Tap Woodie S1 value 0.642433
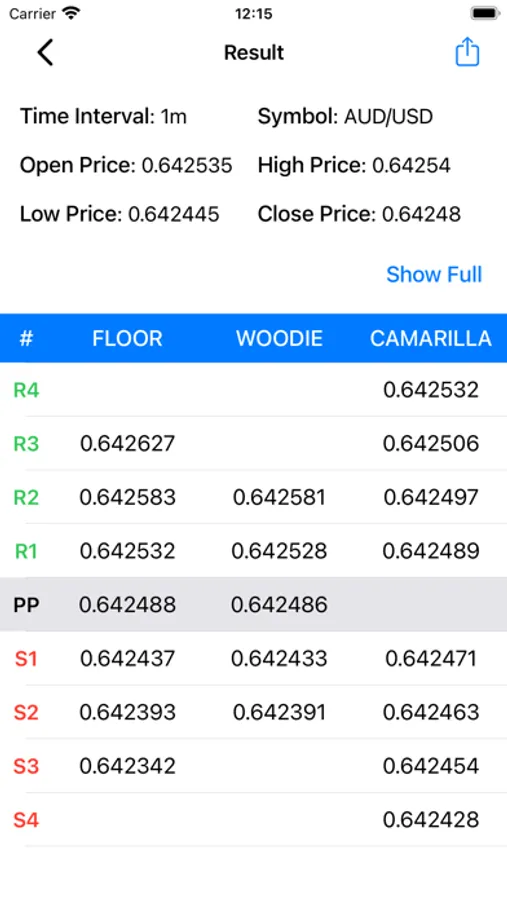Image resolution: width=507 pixels, height=900 pixels. point(279,658)
